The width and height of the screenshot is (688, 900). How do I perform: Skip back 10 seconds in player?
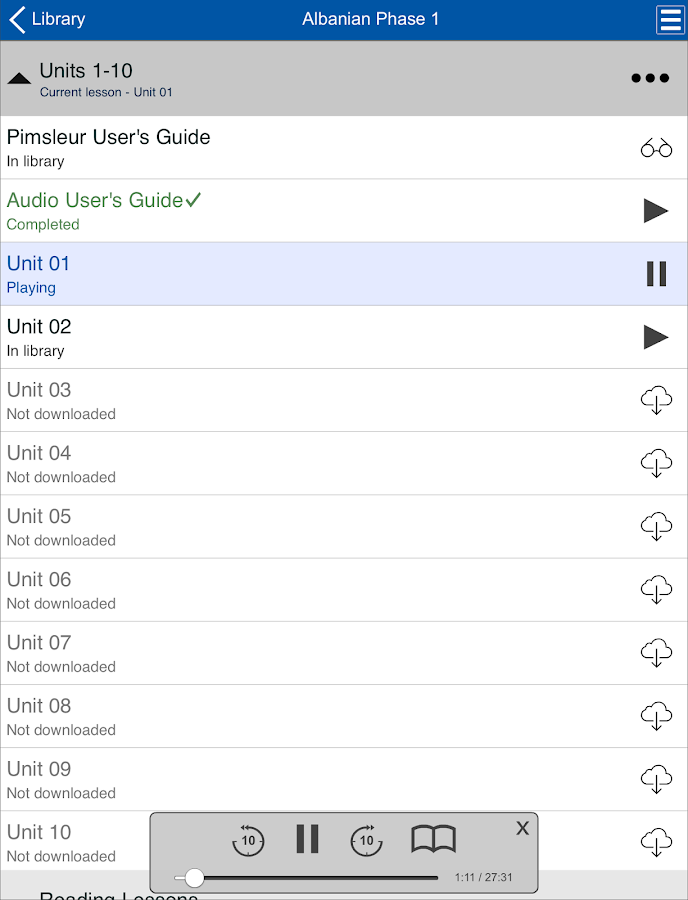tap(248, 840)
